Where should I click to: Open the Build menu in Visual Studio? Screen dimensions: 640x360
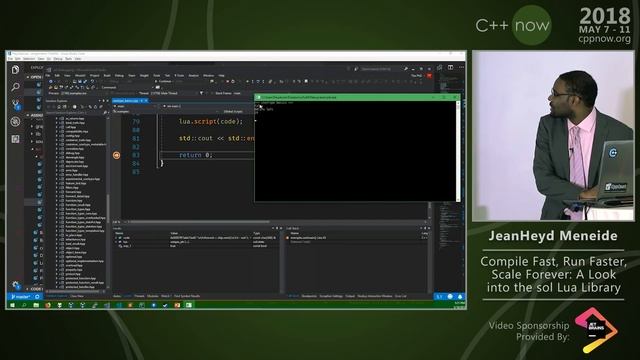[x=107, y=76]
